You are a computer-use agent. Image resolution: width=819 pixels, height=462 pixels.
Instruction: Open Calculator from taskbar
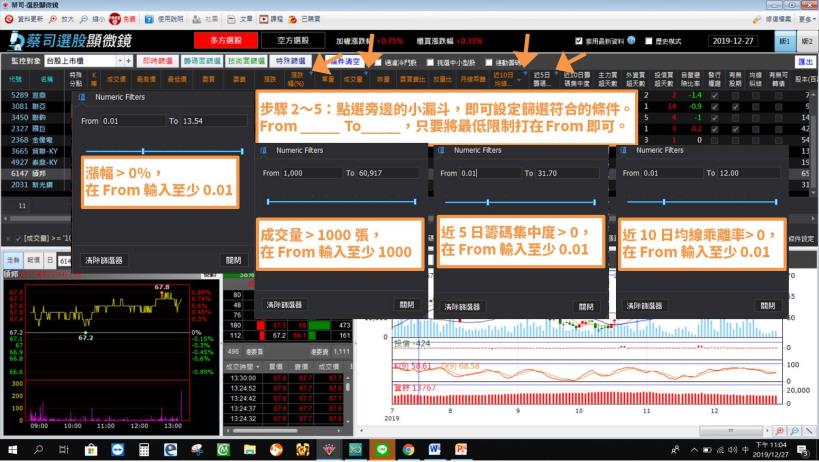pyautogui.click(x=144, y=449)
